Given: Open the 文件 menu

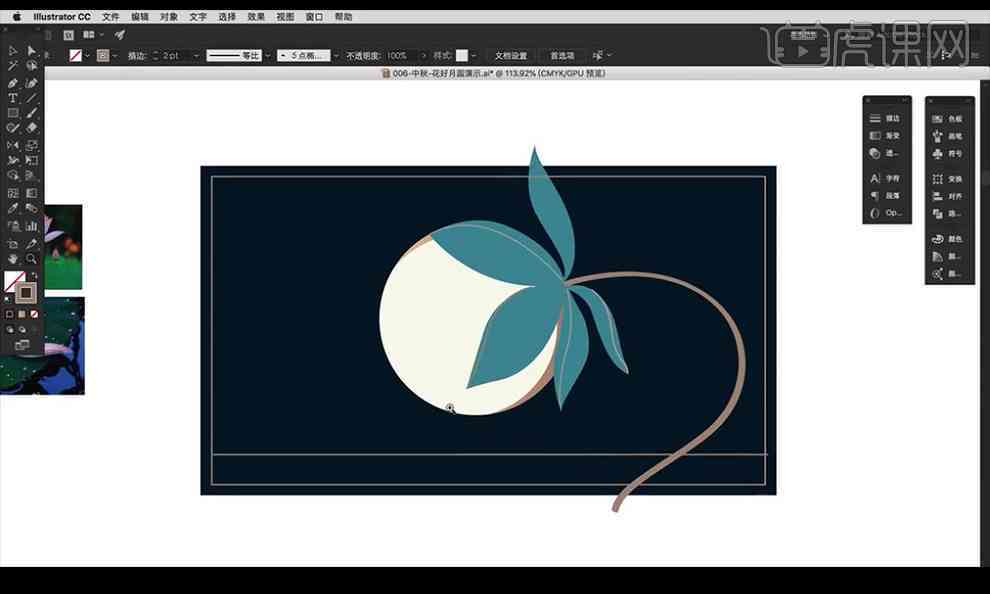Looking at the screenshot, I should pyautogui.click(x=110, y=17).
